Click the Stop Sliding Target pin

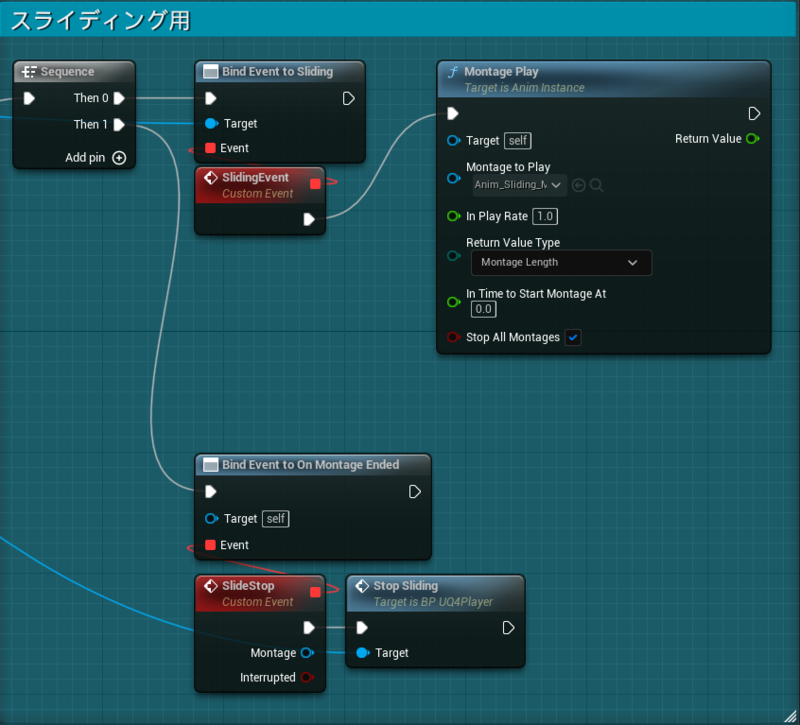(x=363, y=653)
